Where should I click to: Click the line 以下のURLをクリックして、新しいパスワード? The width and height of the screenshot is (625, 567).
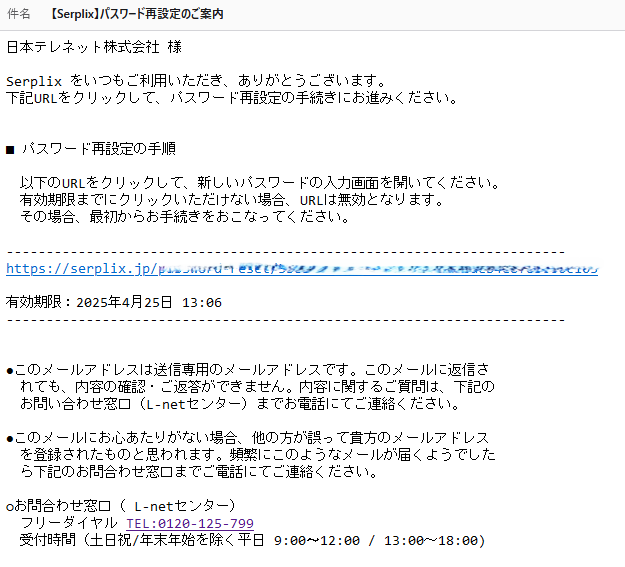point(259,183)
